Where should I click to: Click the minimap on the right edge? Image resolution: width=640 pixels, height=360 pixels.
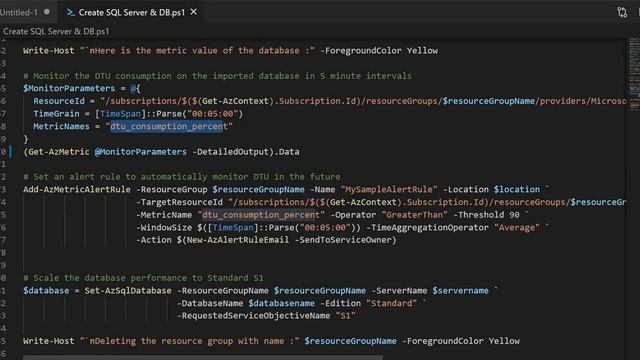634,73
